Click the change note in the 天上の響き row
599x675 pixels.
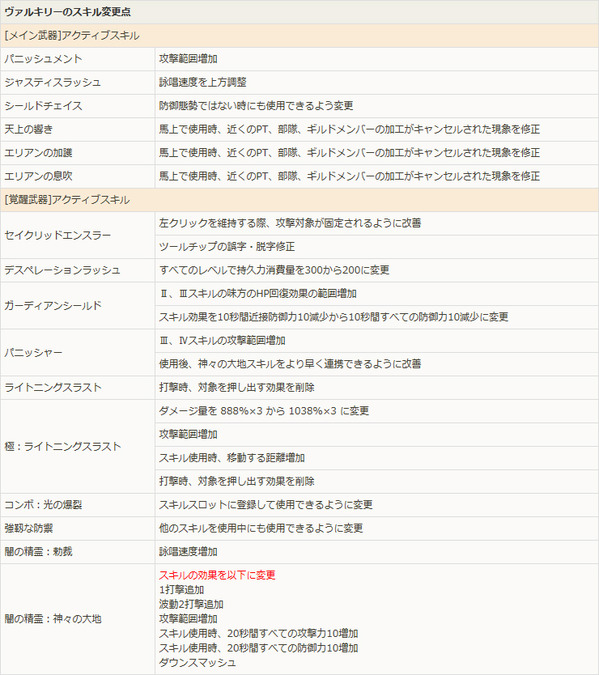(349, 129)
